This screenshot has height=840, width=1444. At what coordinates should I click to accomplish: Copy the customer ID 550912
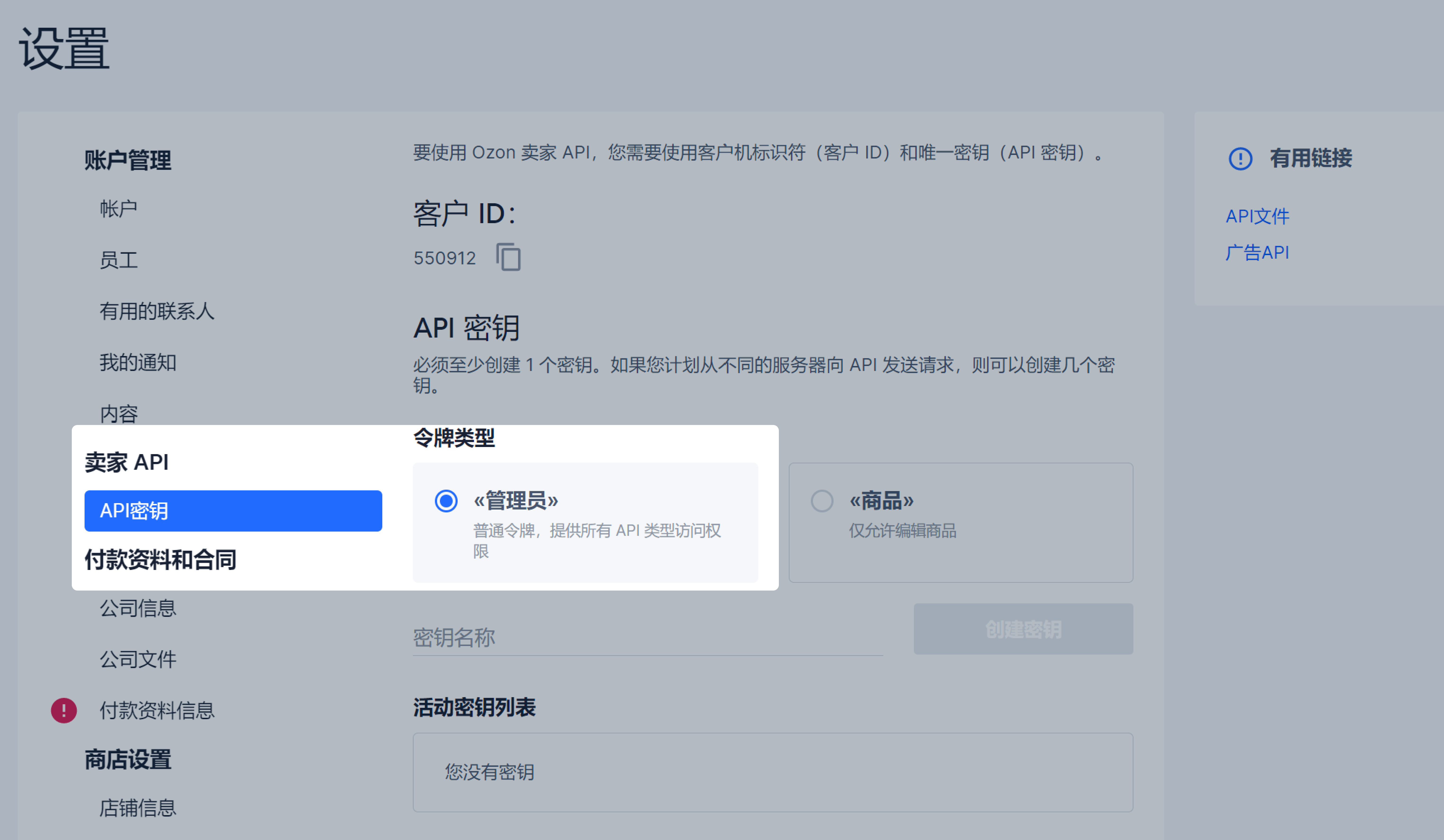[508, 257]
